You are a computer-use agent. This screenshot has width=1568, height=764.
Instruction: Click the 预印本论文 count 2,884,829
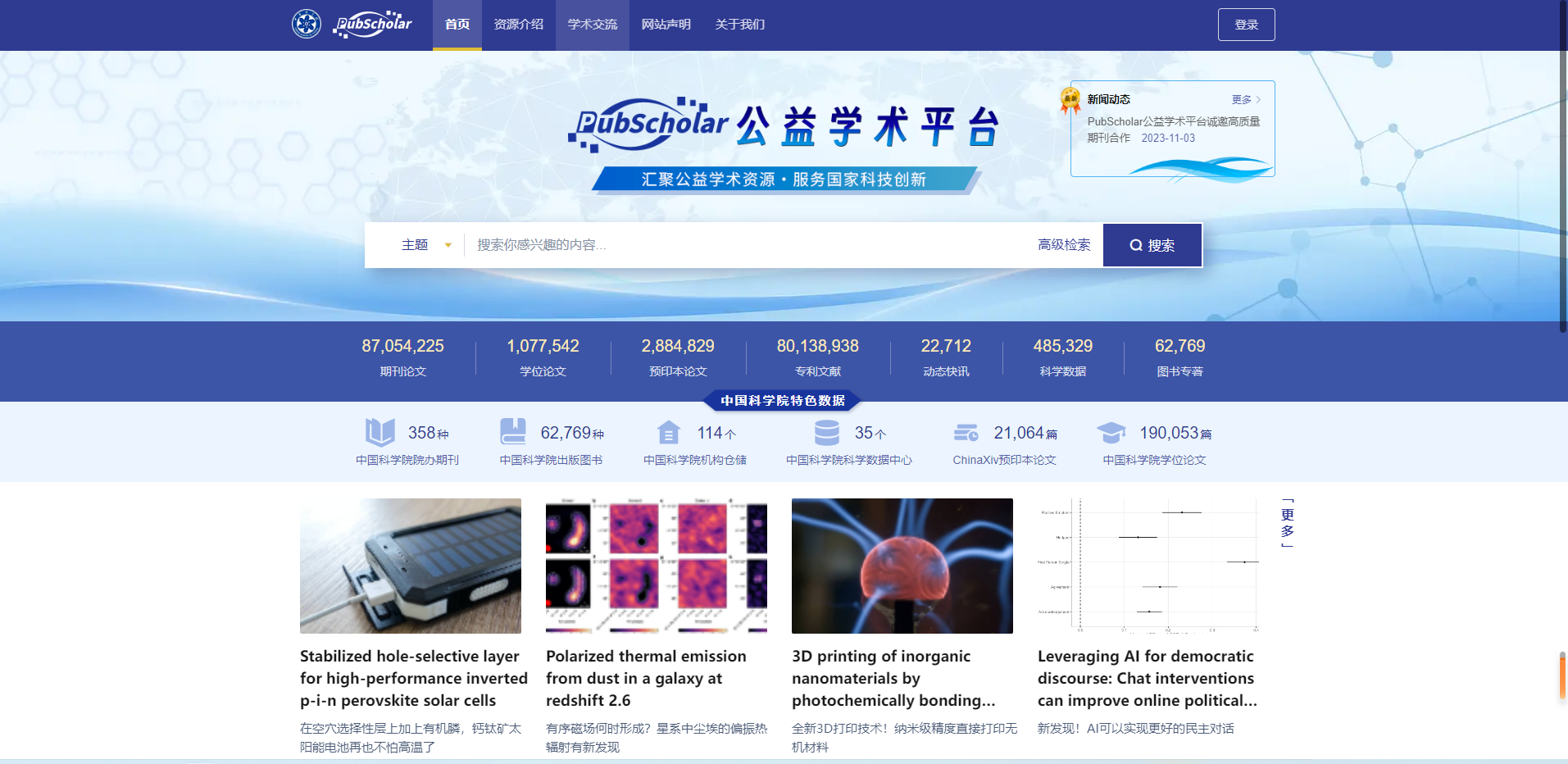coord(678,346)
